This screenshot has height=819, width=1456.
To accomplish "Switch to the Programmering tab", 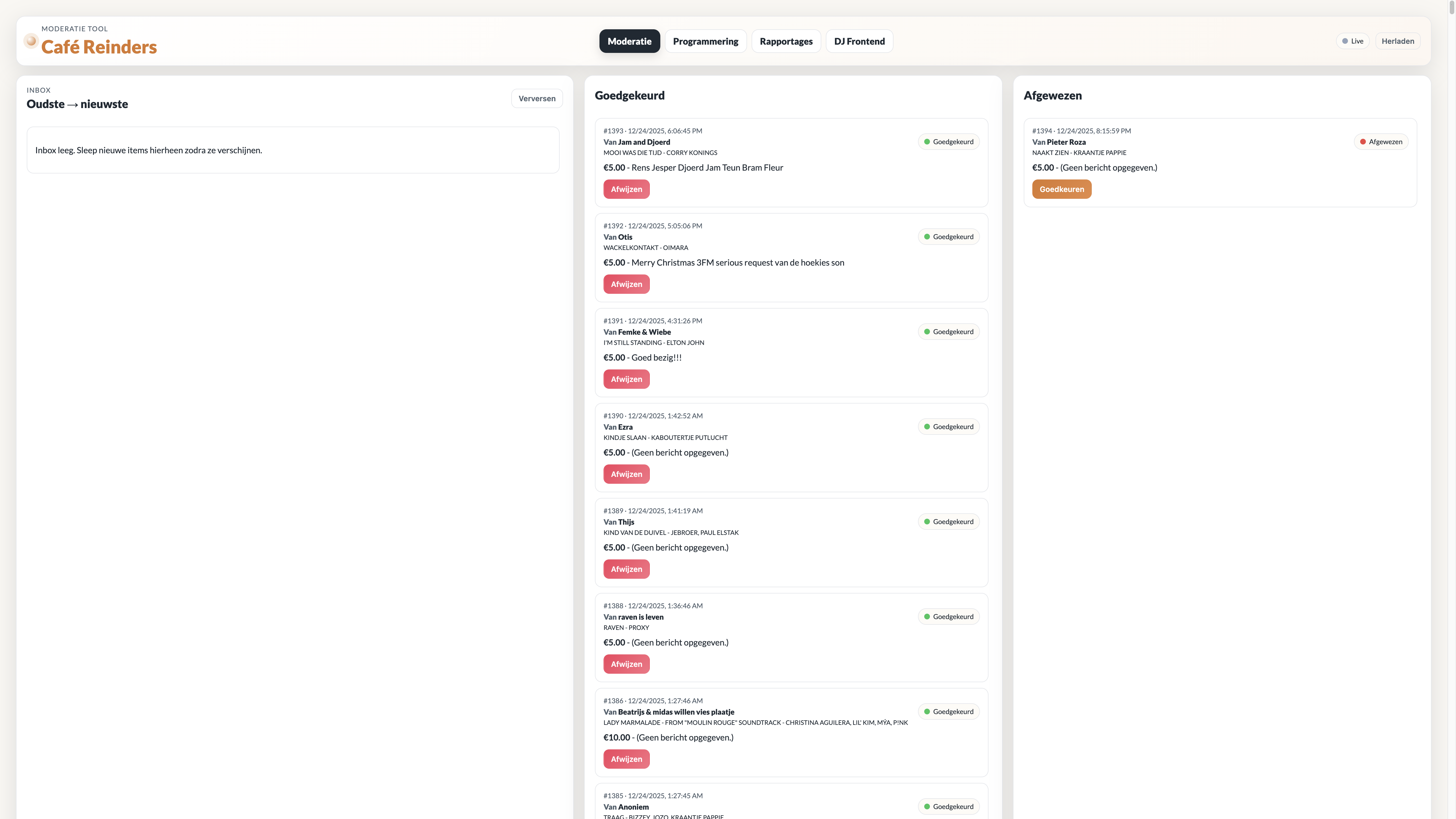I will pos(705,41).
